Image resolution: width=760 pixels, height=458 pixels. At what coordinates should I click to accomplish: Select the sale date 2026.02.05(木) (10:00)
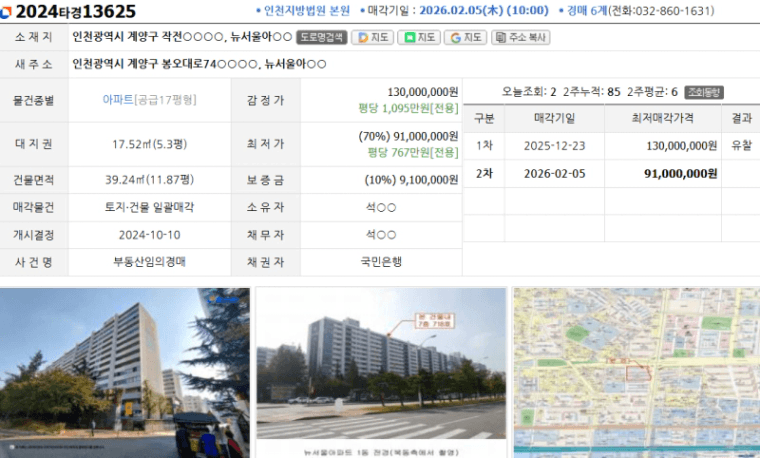pyautogui.click(x=484, y=11)
